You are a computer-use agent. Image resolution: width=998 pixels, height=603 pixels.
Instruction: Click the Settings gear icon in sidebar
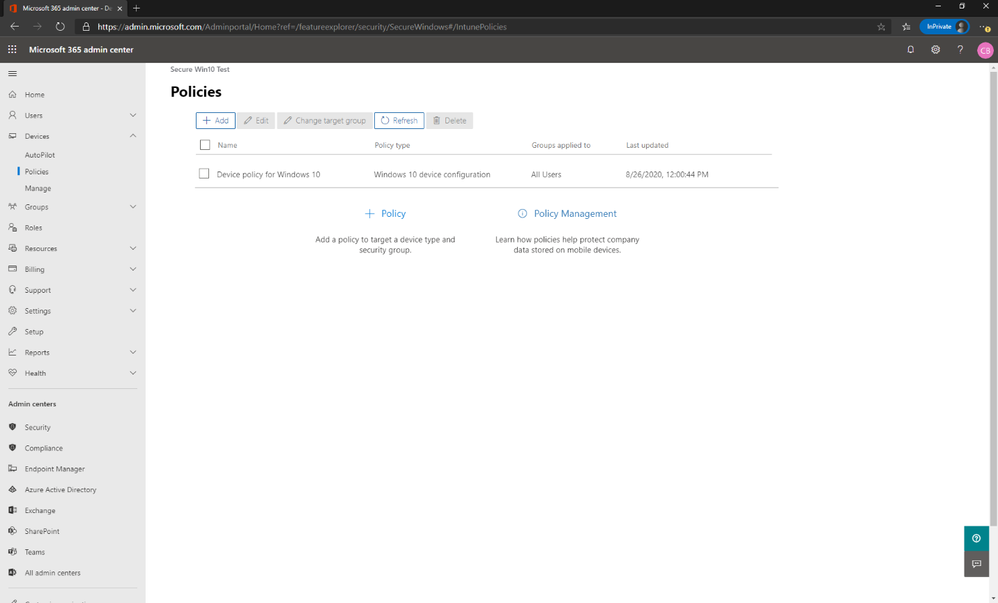(x=12, y=311)
